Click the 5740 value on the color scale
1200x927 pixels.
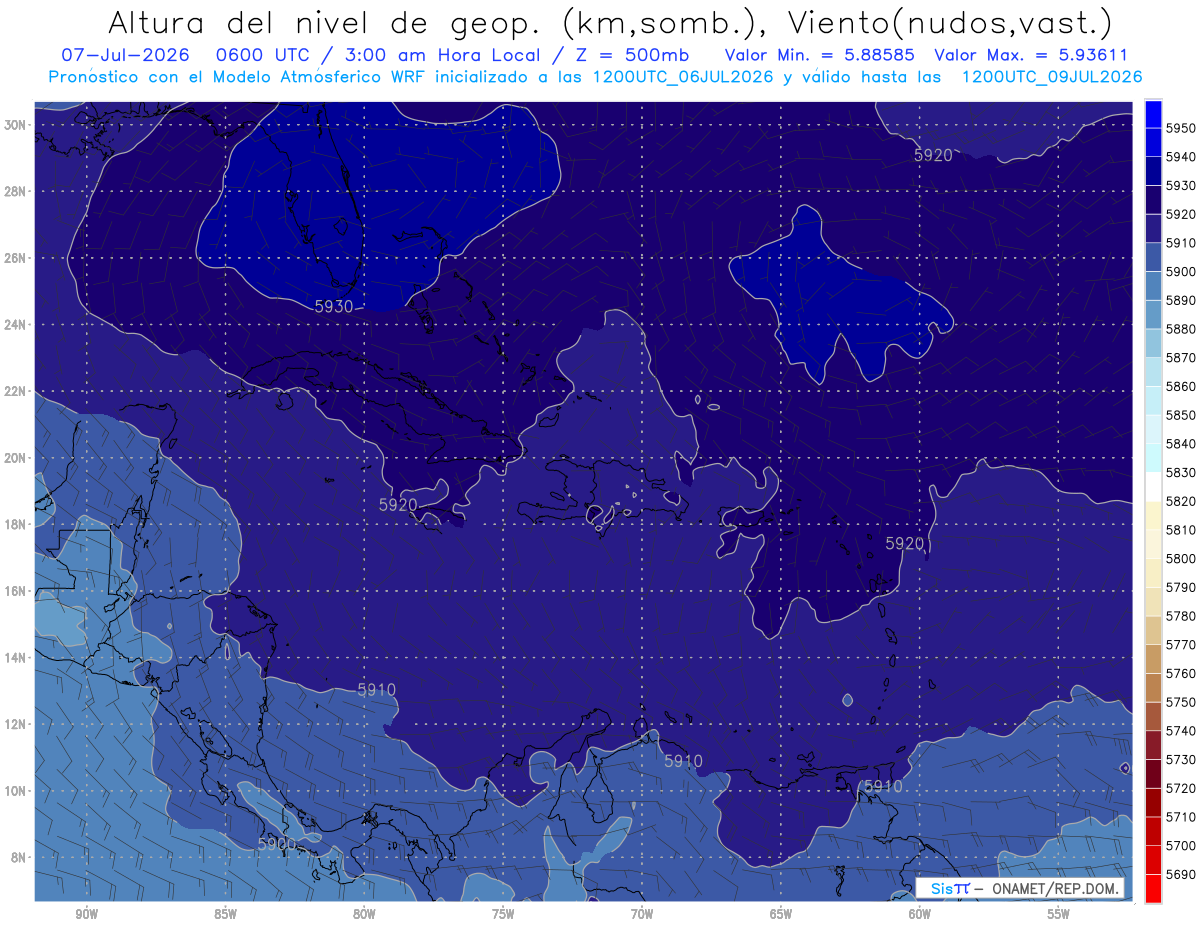tap(1181, 730)
